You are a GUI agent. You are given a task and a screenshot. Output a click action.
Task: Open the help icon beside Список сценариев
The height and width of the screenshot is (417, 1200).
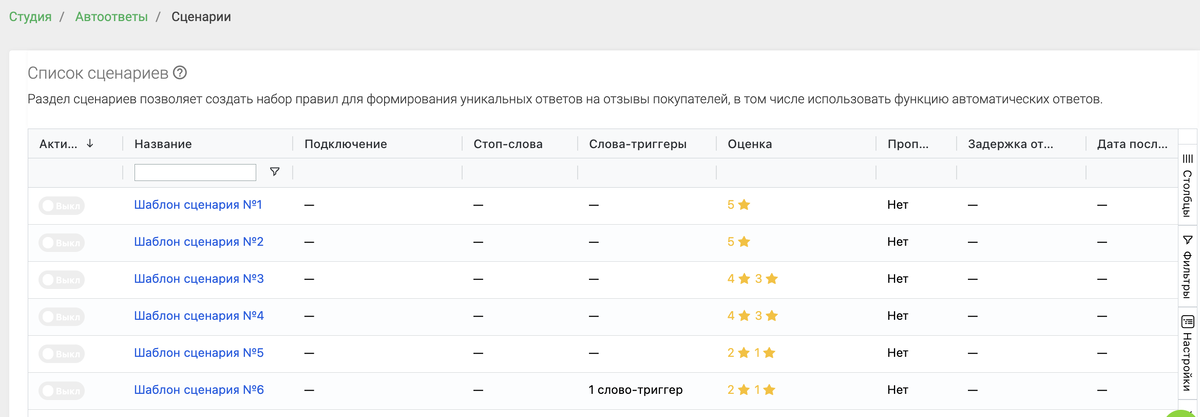coord(180,73)
